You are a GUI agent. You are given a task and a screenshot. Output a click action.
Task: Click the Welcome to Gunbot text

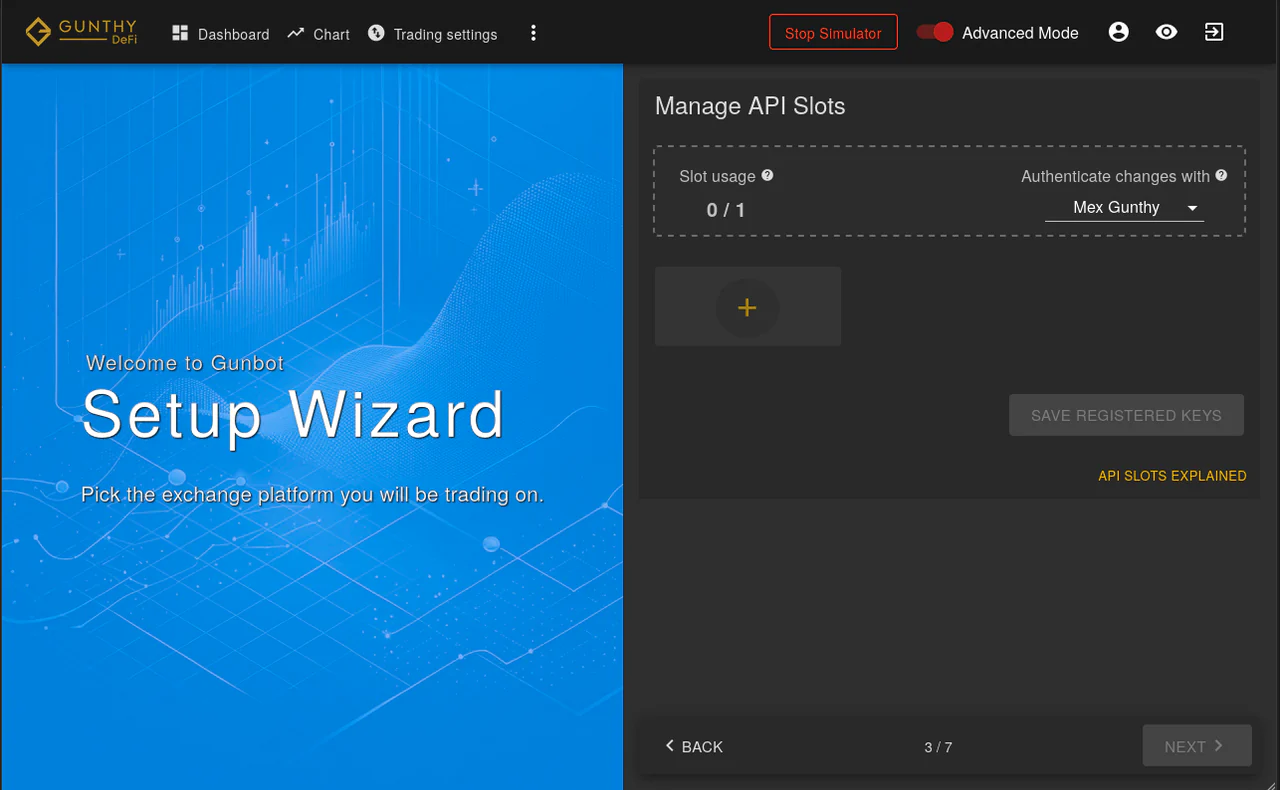click(185, 363)
